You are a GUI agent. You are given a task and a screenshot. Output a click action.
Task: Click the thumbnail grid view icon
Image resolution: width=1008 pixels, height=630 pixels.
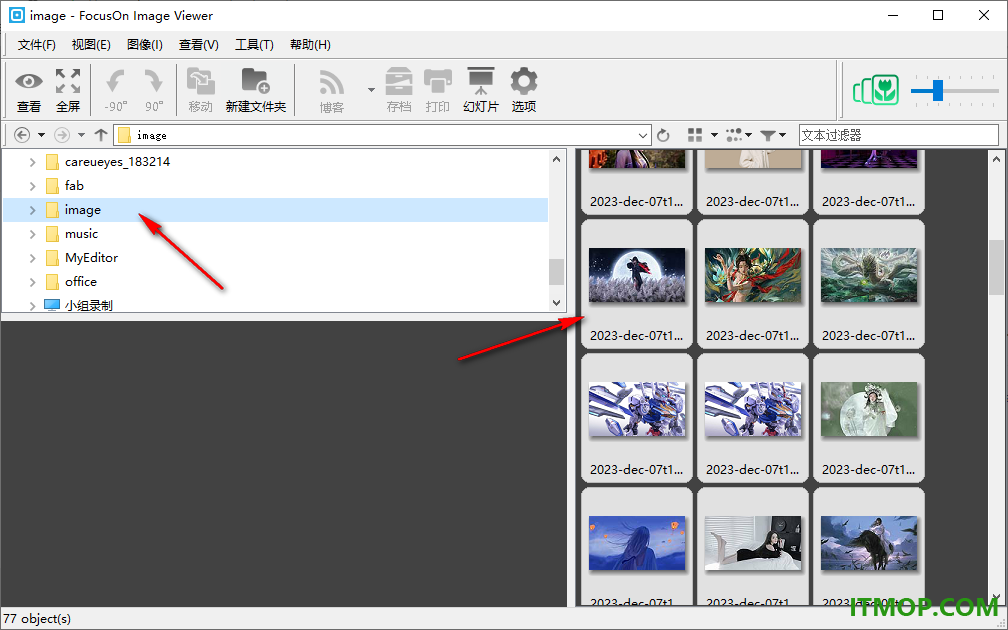pos(695,135)
